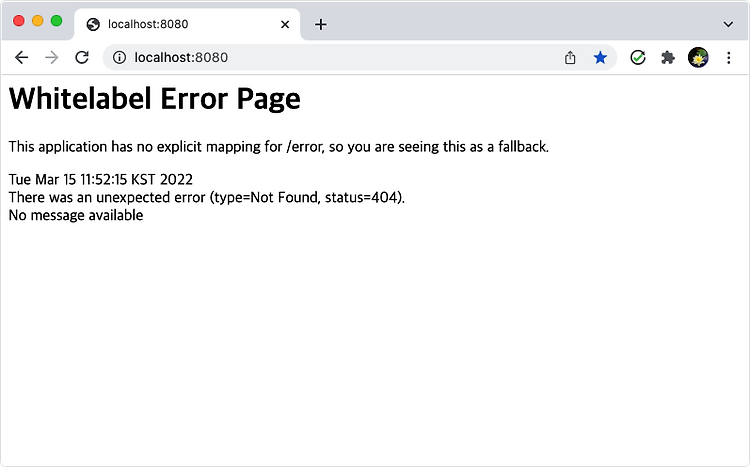Open a new tab with plus
Image resolution: width=750 pixels, height=467 pixels.
[x=321, y=24]
